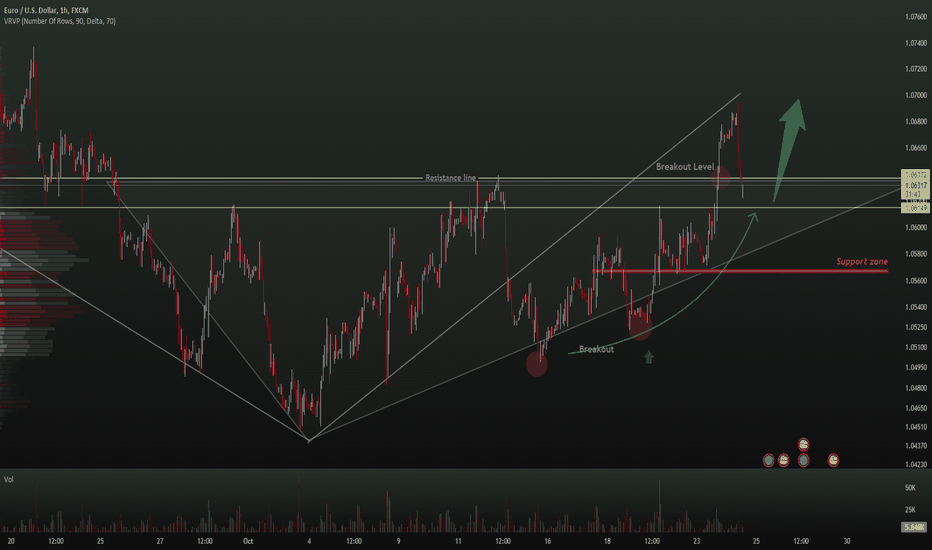Click date 30 on time axis
The width and height of the screenshot is (932, 550).
pyautogui.click(x=846, y=541)
